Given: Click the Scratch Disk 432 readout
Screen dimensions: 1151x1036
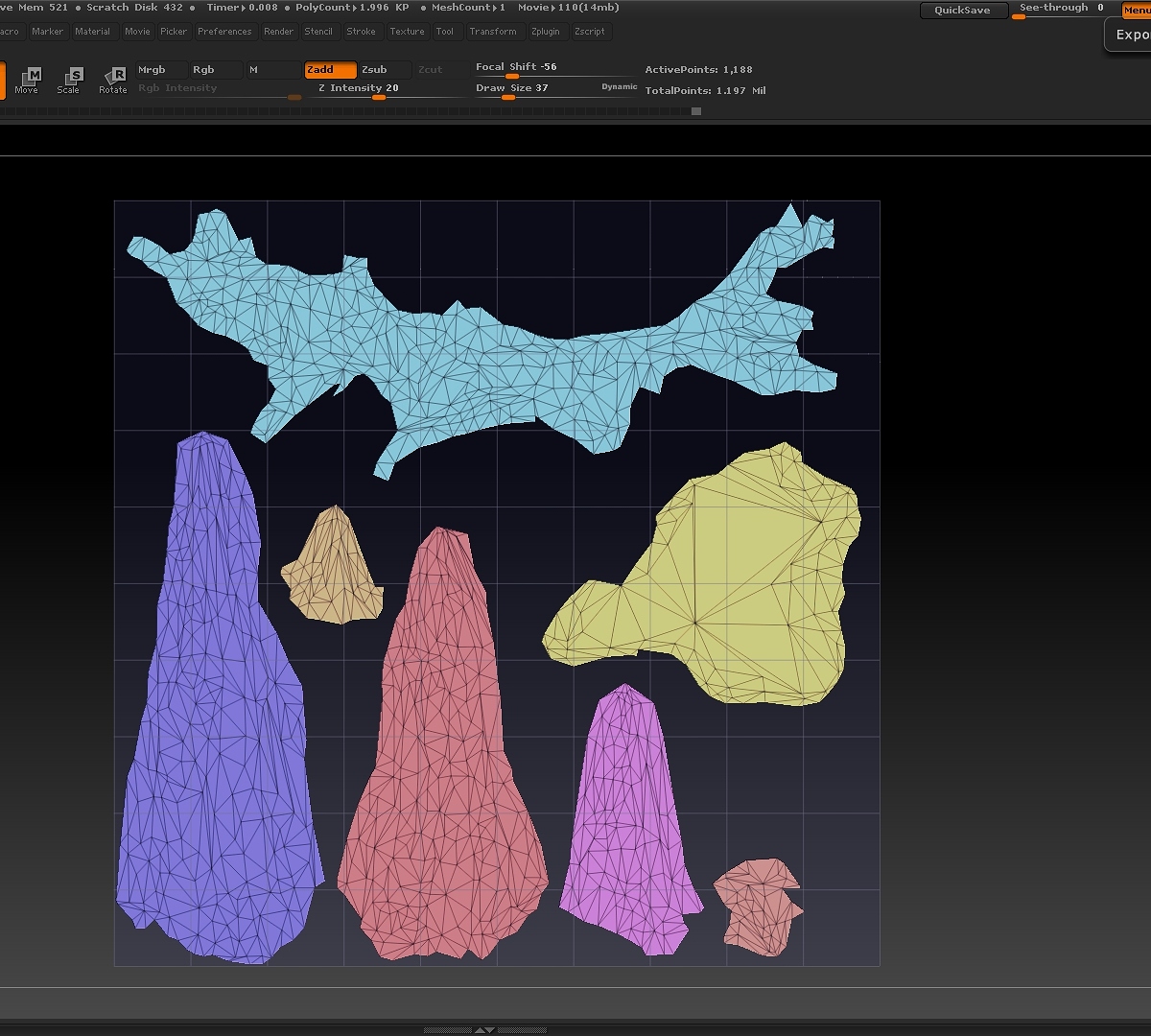Looking at the screenshot, I should point(134,8).
